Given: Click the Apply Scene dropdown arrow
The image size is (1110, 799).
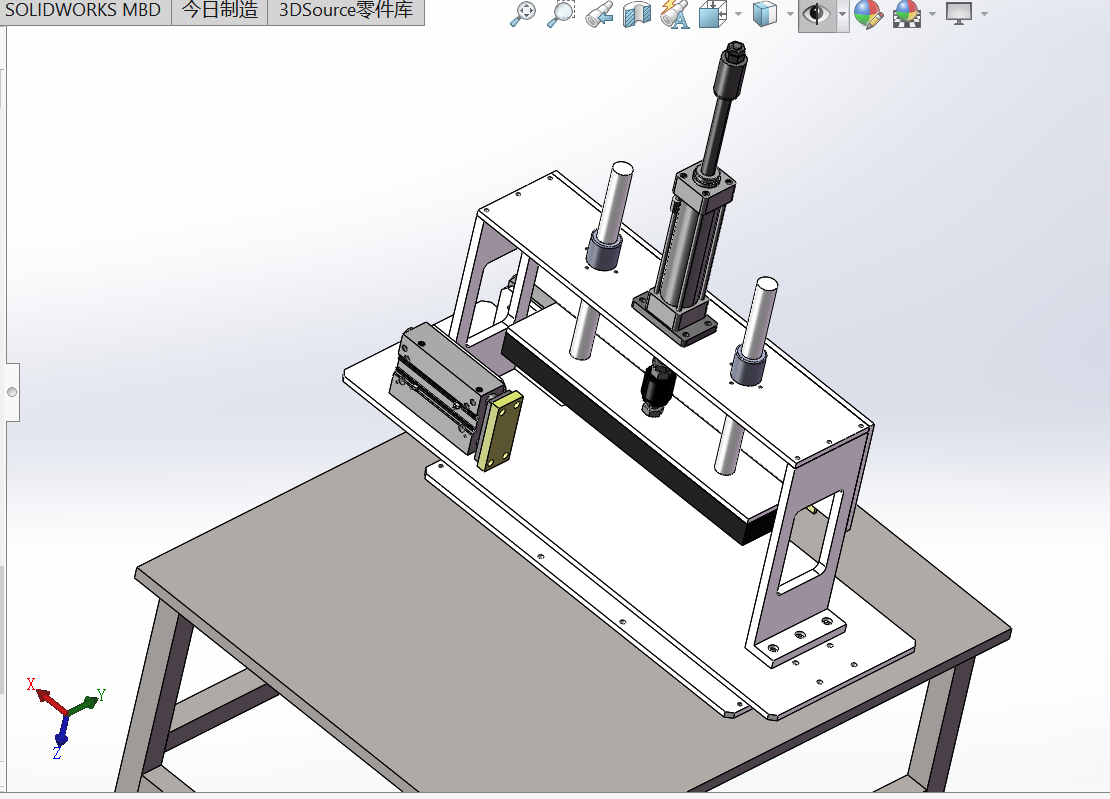Looking at the screenshot, I should point(930,15).
